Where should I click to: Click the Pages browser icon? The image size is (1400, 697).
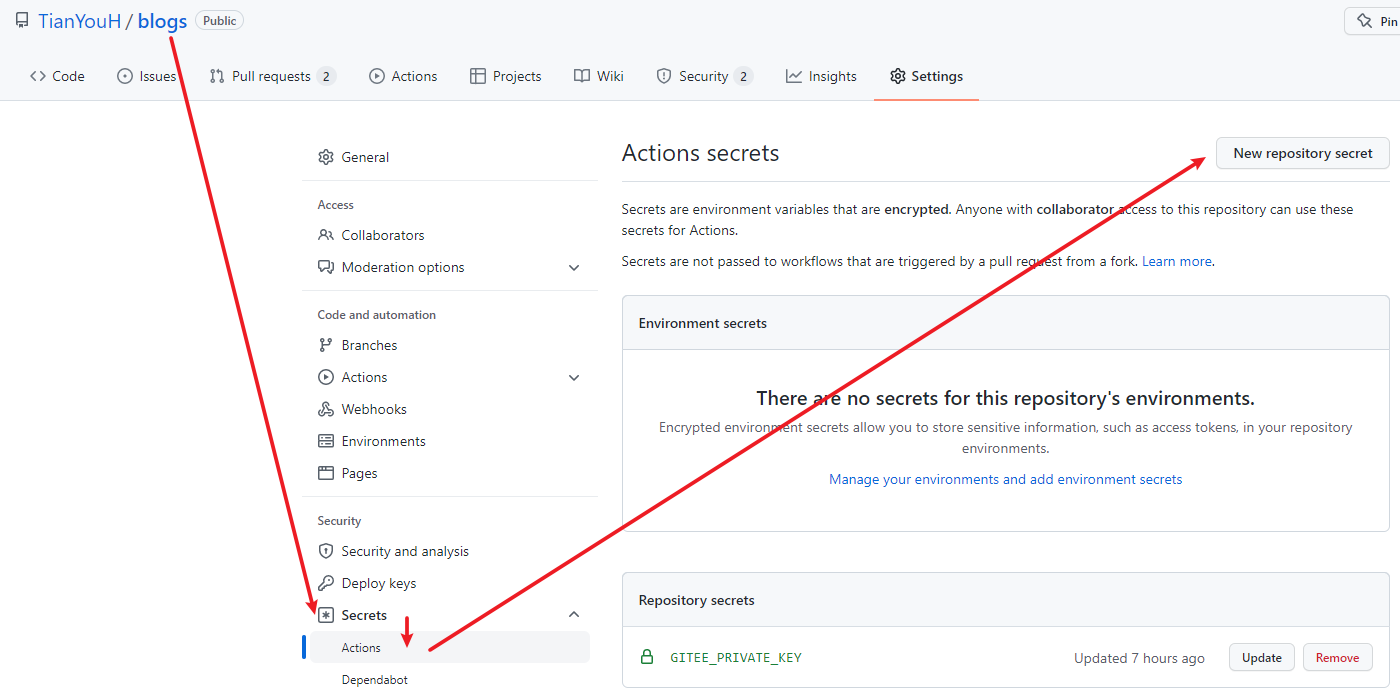[326, 473]
